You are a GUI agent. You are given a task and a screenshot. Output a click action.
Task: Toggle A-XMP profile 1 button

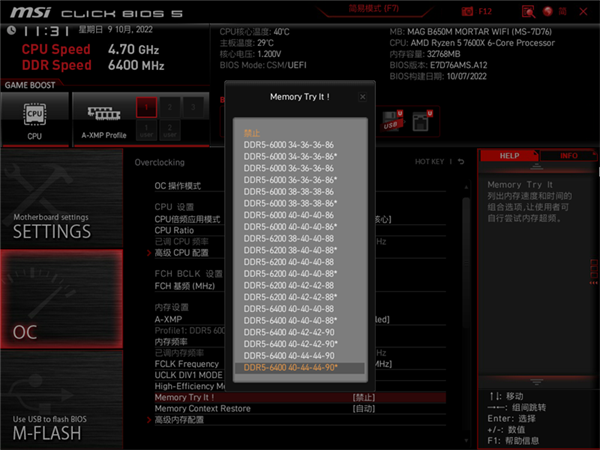pyautogui.click(x=146, y=108)
